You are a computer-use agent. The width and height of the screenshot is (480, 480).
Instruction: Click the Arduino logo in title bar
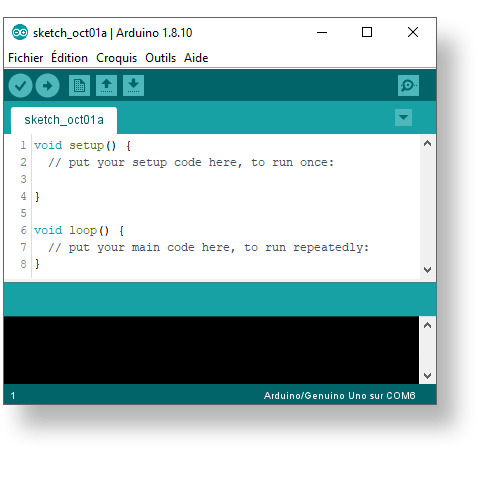point(20,32)
